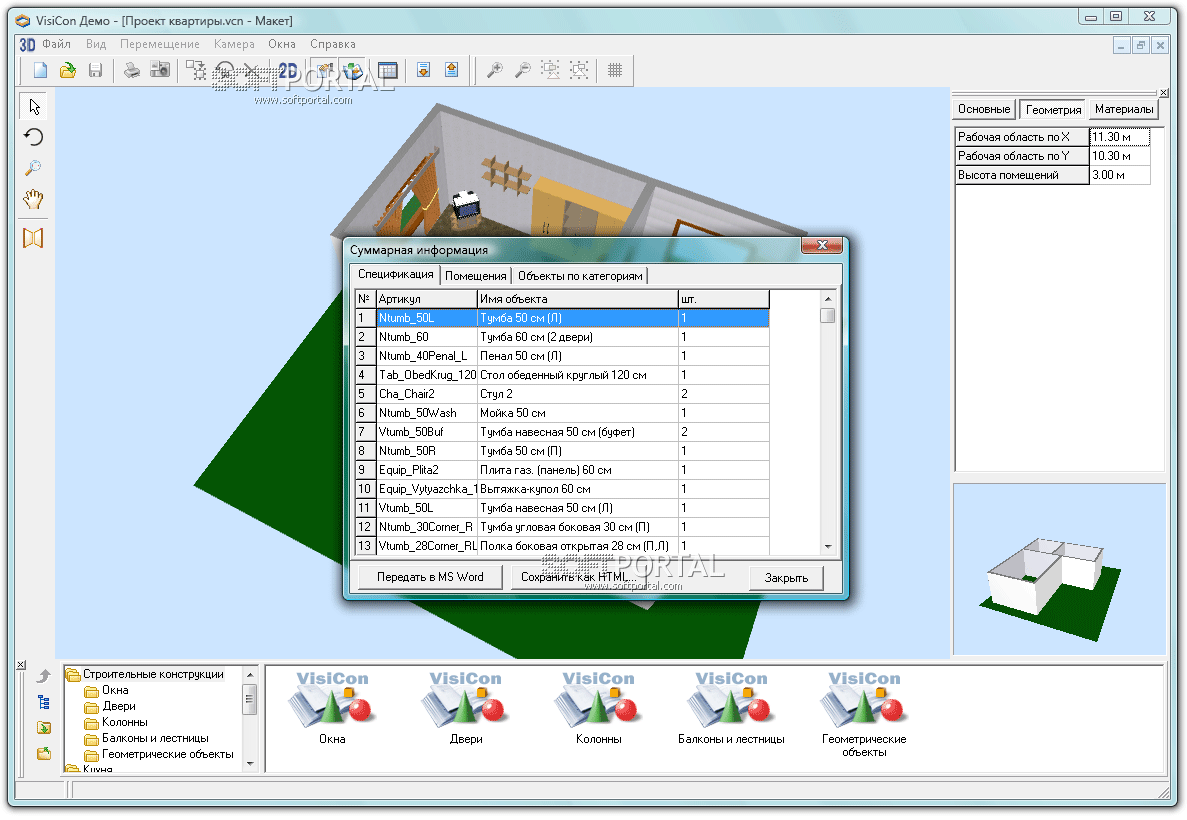Close the Суммарная информация dialog
1187x820 pixels.
(822, 245)
